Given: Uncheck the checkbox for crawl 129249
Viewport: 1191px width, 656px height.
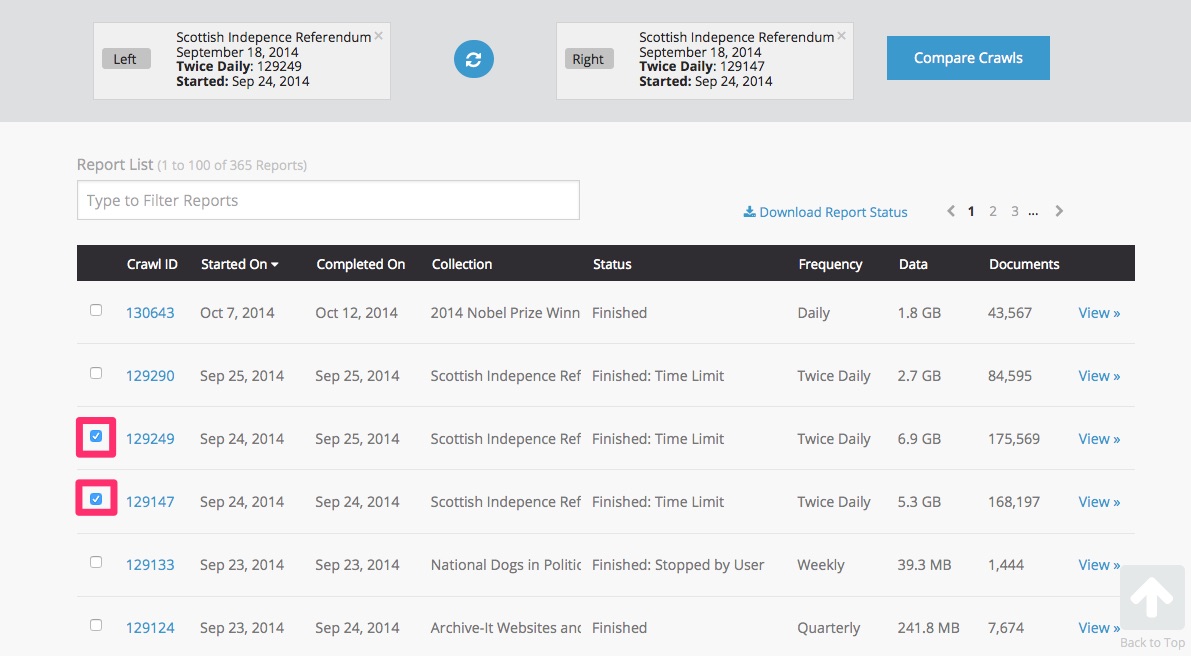Looking at the screenshot, I should coord(96,436).
